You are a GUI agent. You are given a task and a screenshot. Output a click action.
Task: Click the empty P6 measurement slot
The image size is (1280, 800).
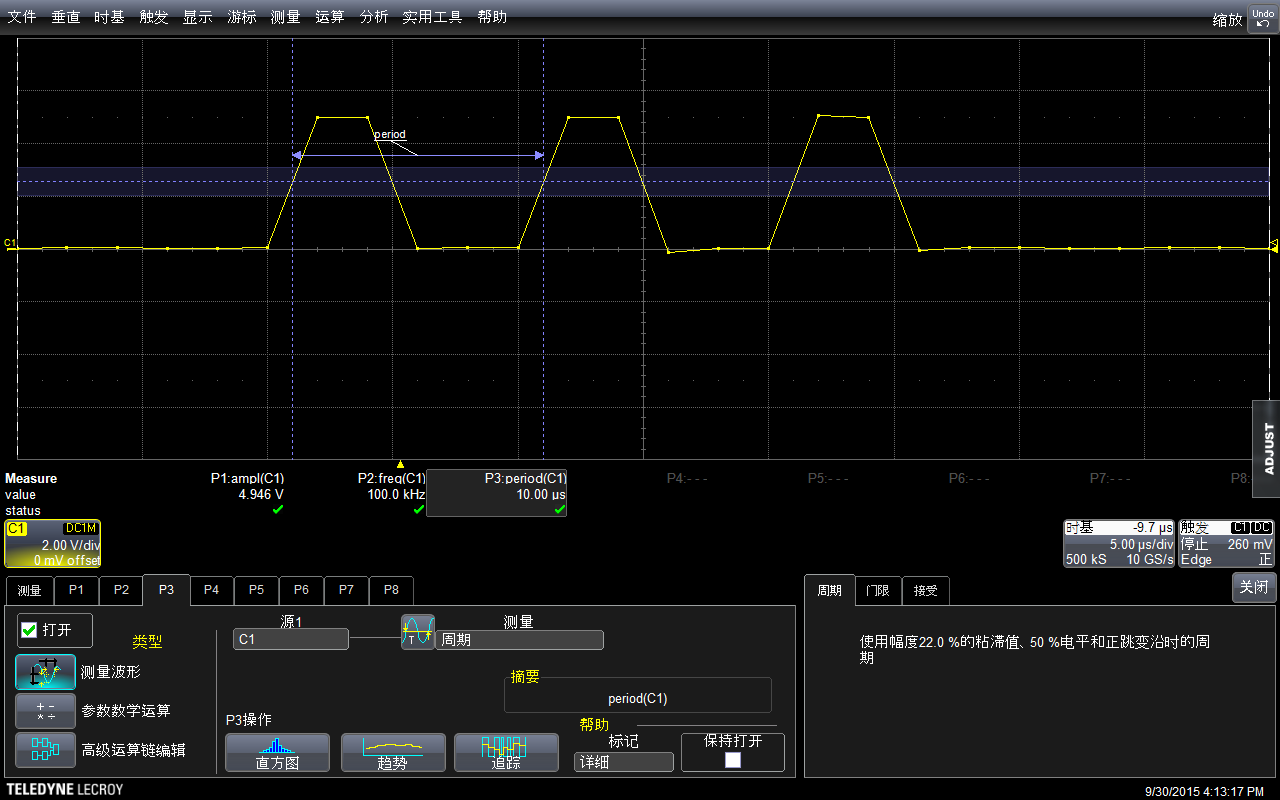point(969,479)
